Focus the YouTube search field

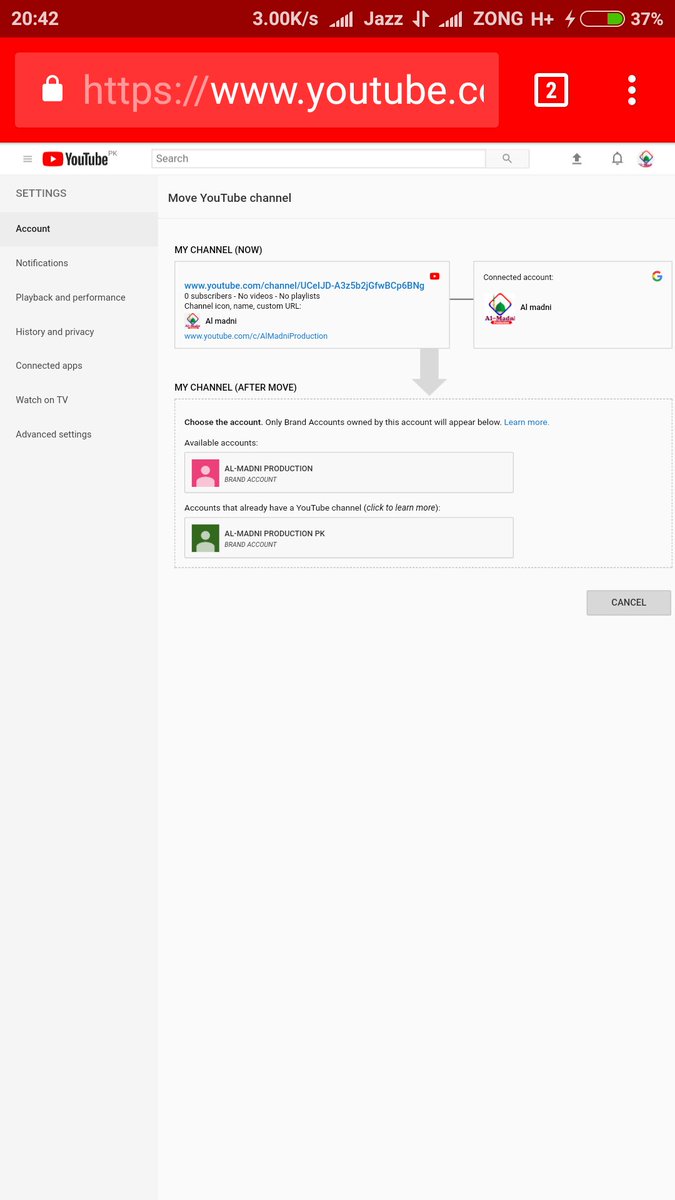(318, 158)
